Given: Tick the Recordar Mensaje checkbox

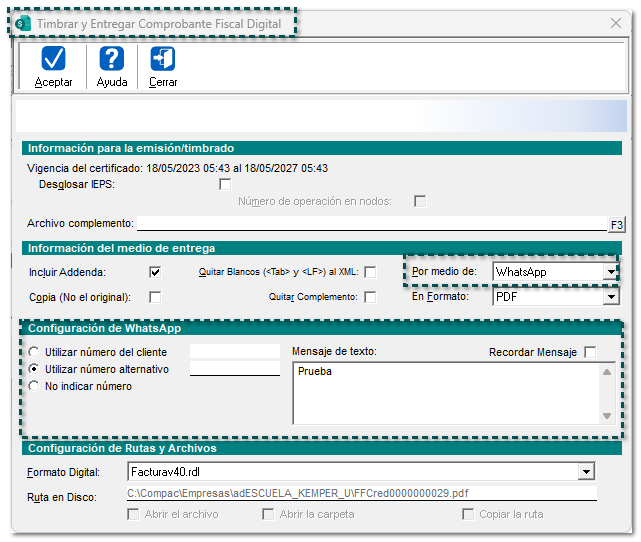Looking at the screenshot, I should [590, 352].
